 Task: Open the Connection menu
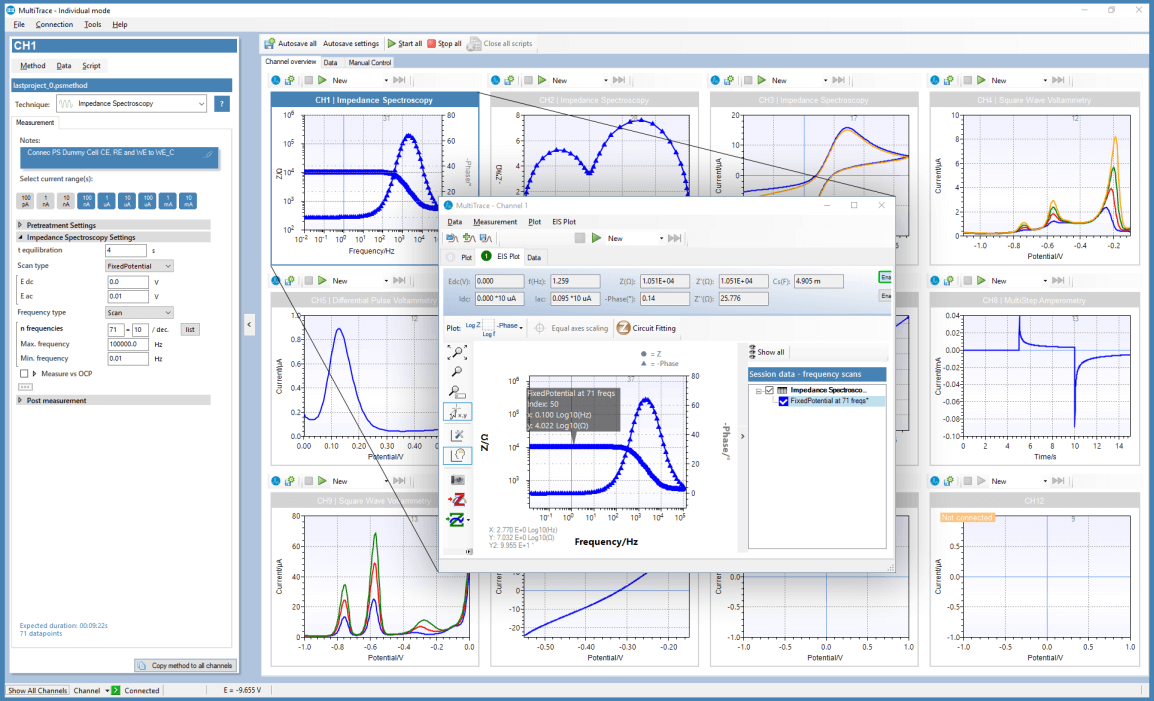click(x=54, y=24)
